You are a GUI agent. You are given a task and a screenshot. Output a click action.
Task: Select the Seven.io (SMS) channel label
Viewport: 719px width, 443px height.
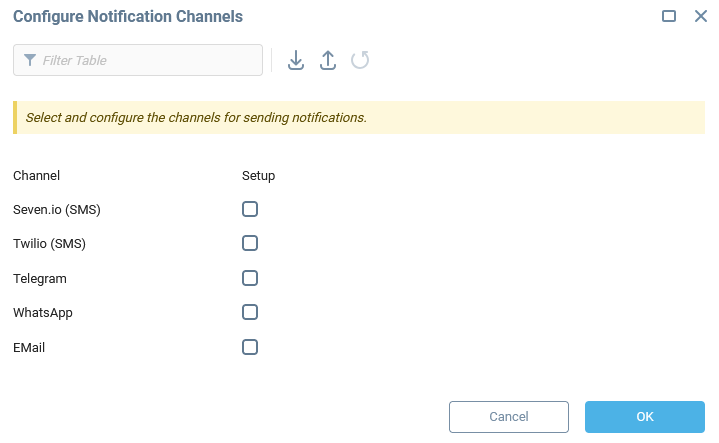pyautogui.click(x=57, y=210)
